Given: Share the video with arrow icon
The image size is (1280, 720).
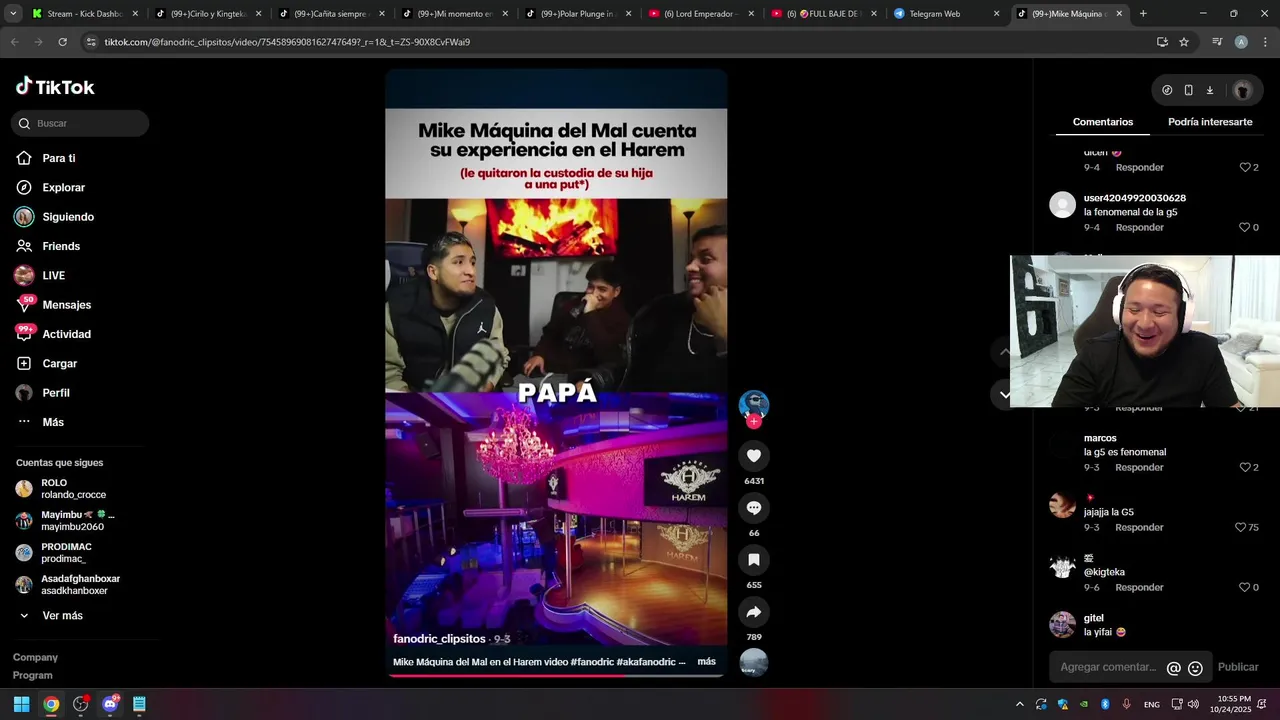Looking at the screenshot, I should pyautogui.click(x=754, y=612).
